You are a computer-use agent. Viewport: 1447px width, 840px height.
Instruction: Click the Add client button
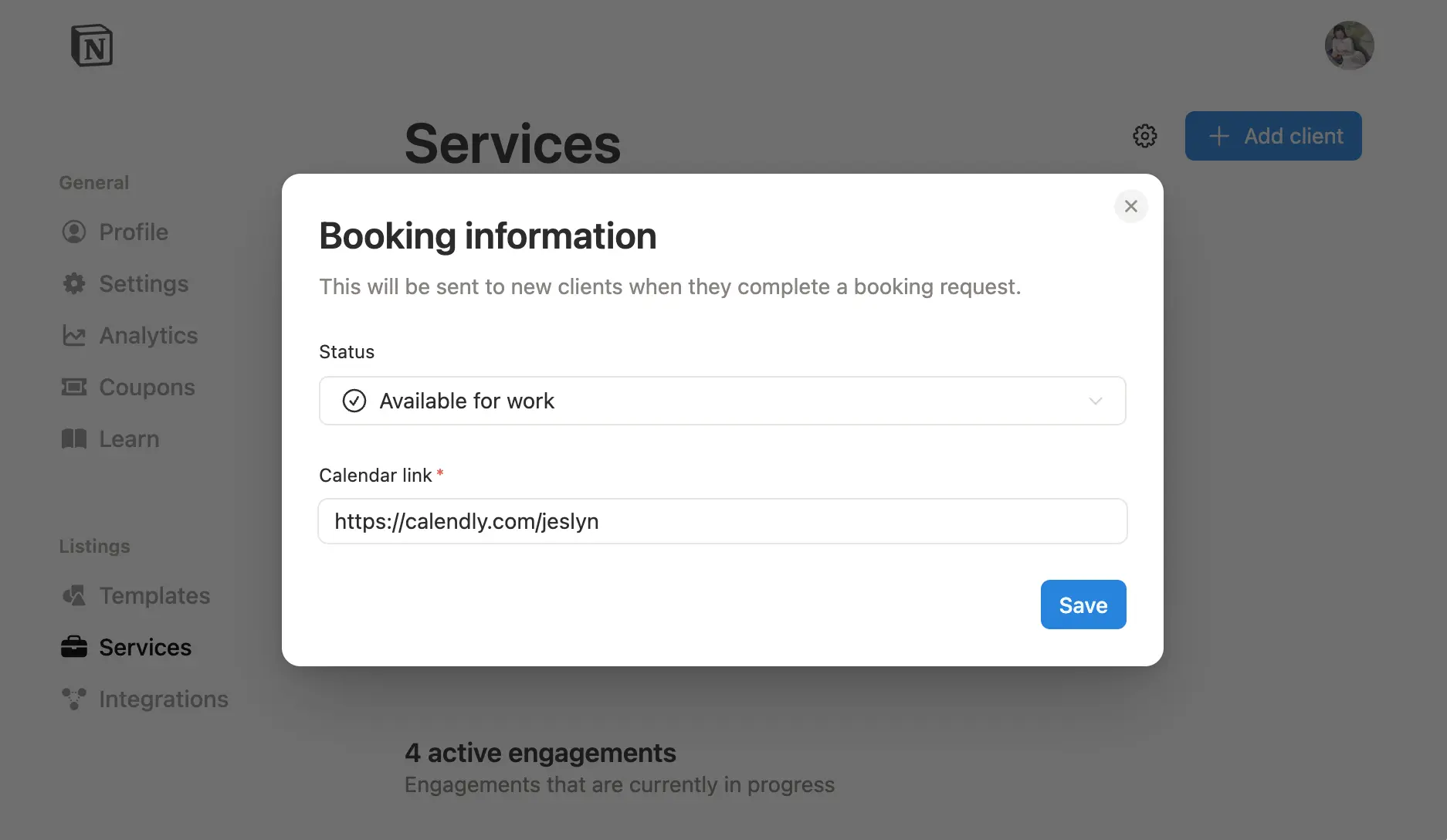click(1272, 135)
